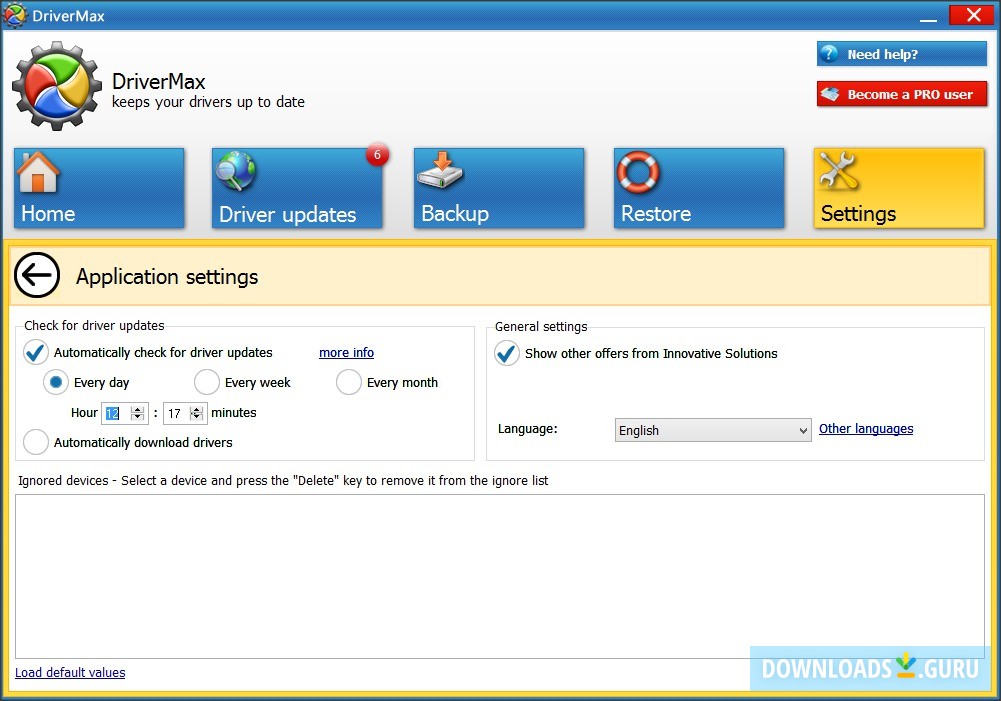
Task: Click Load default values
Action: point(70,672)
